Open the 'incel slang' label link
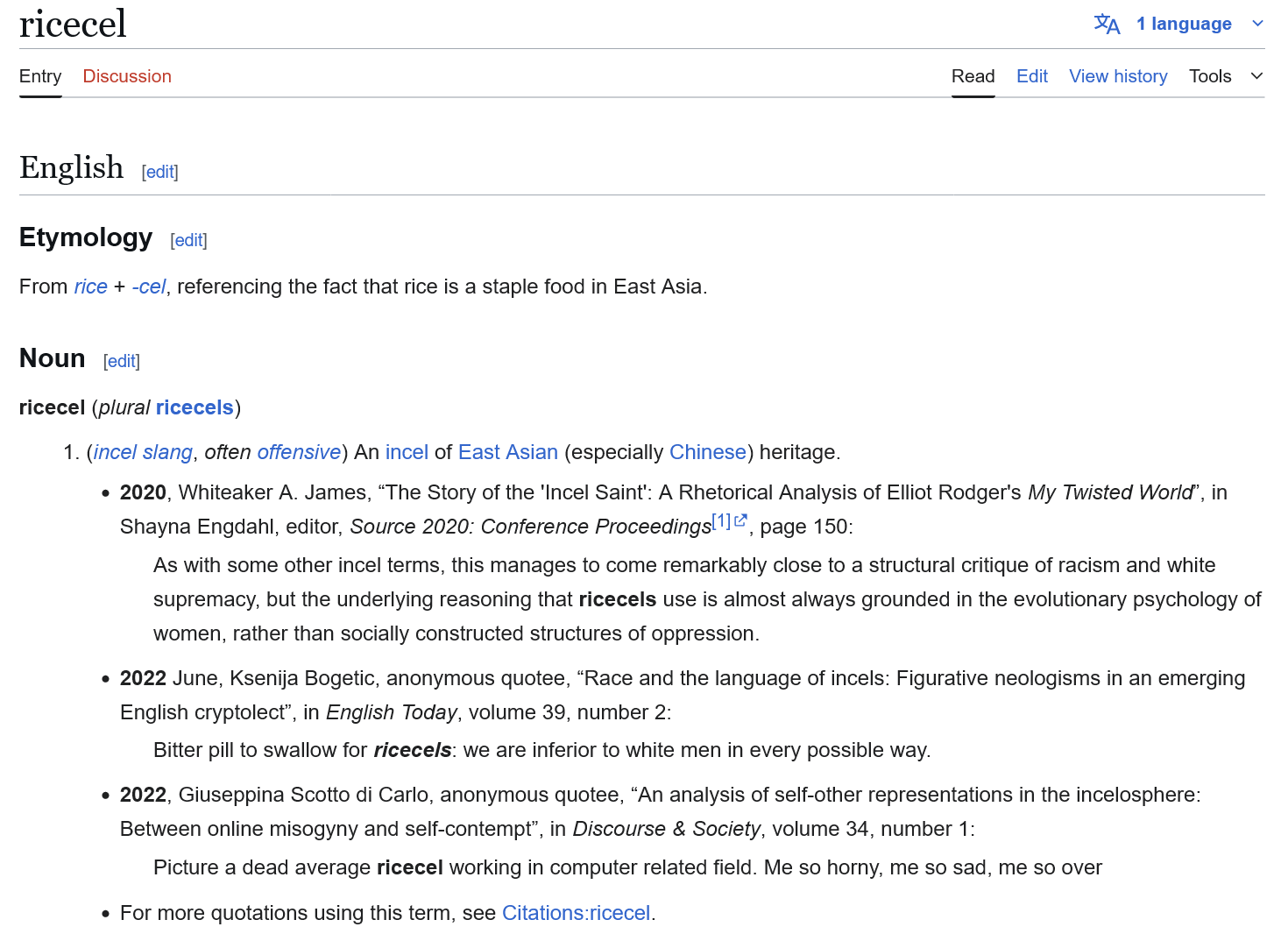The width and height of the screenshot is (1288, 941). (x=143, y=452)
